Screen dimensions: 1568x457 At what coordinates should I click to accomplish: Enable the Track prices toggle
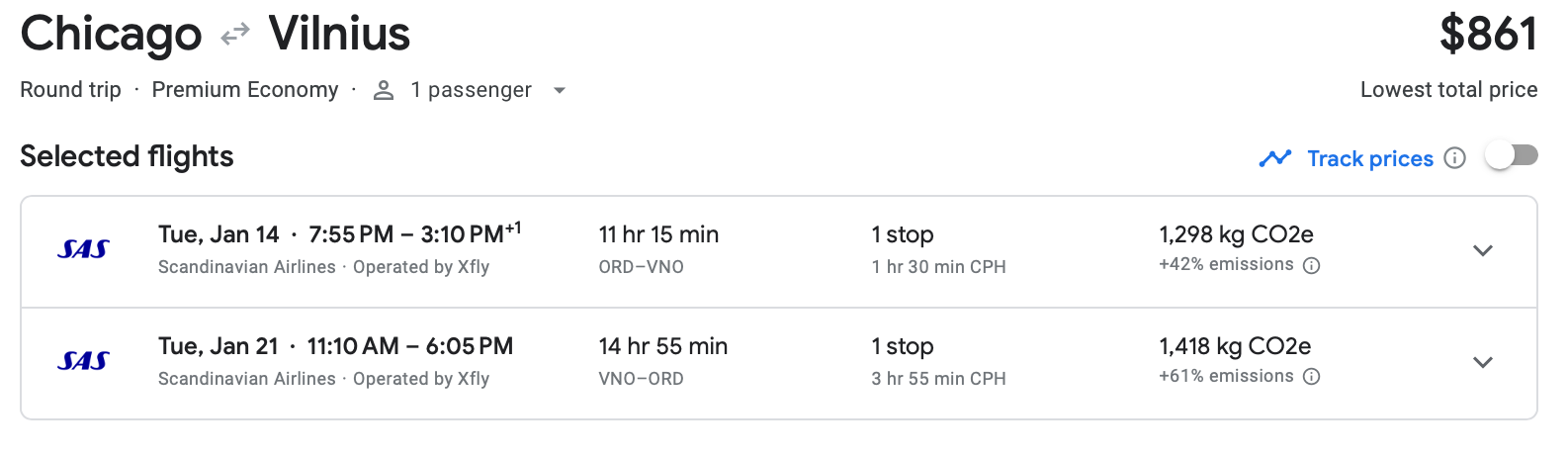1512,156
